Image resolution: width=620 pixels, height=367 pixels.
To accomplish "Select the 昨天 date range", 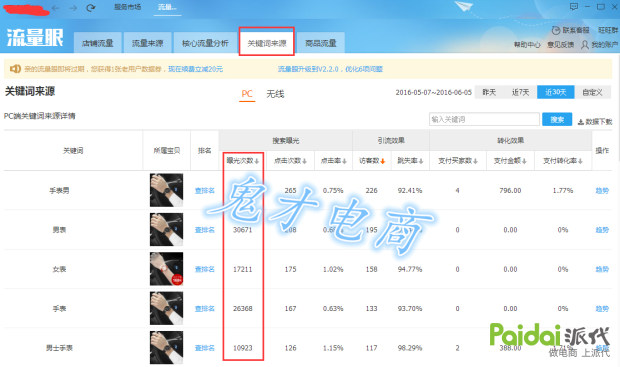I will 489,92.
